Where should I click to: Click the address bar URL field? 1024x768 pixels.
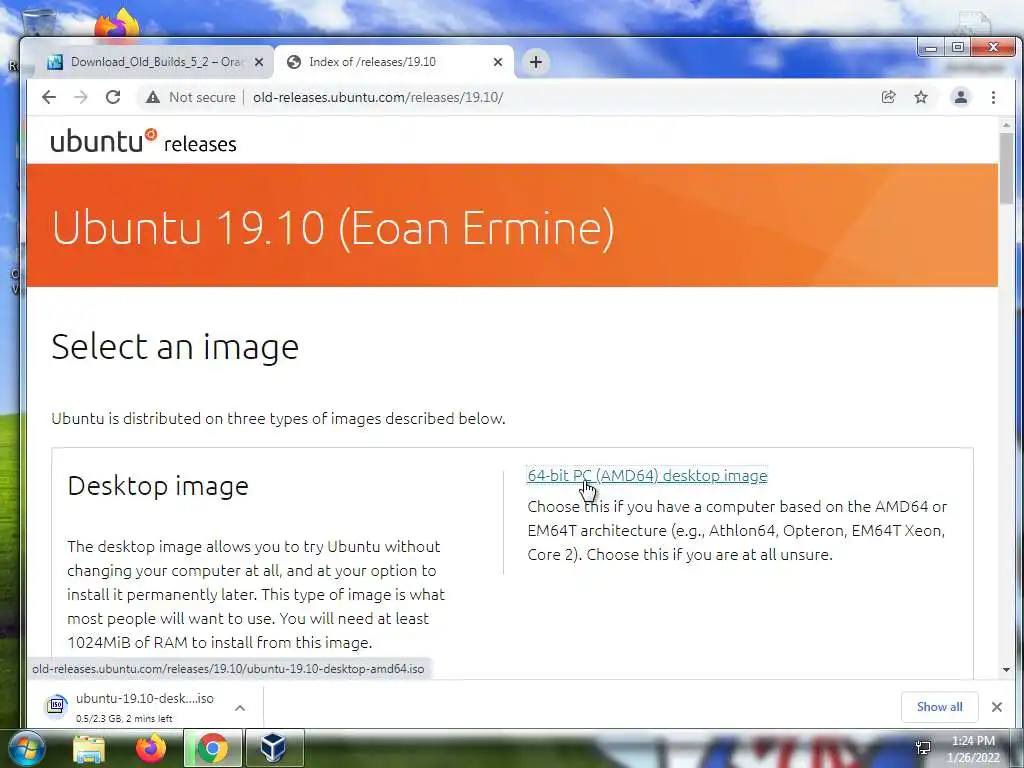click(378, 97)
